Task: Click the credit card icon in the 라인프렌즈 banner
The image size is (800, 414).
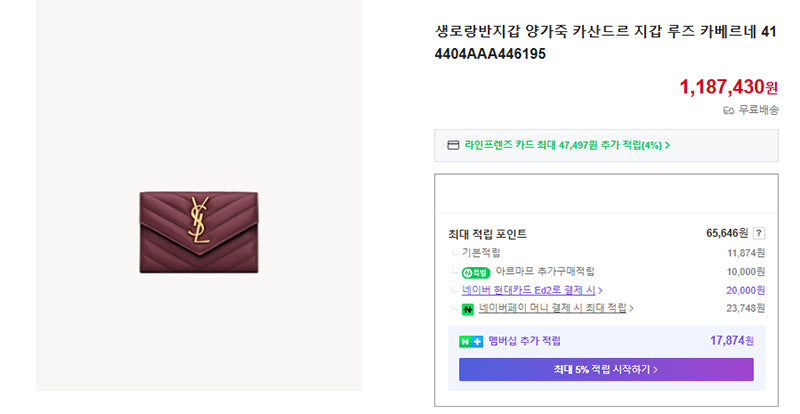Action: coord(453,145)
